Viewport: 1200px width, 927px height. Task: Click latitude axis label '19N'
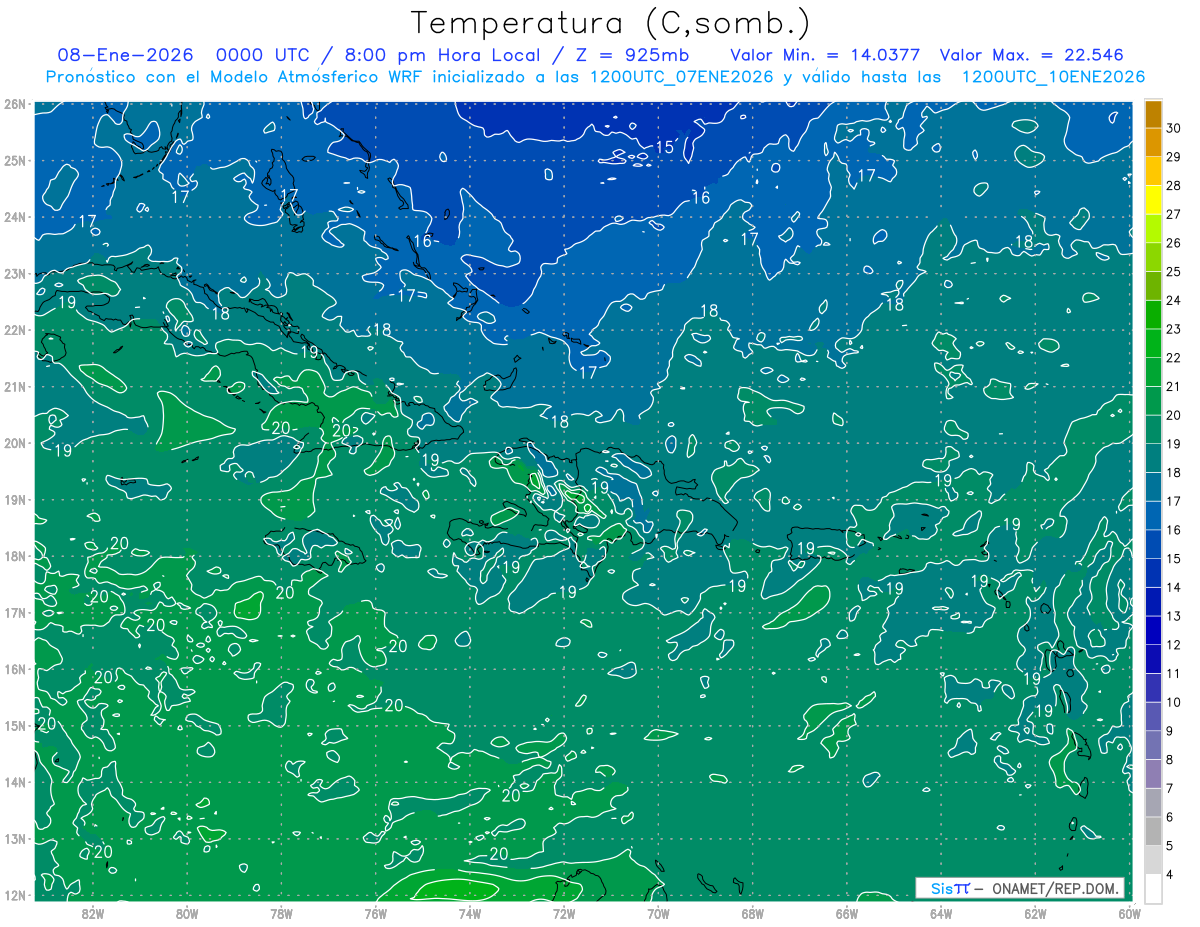click(x=14, y=499)
